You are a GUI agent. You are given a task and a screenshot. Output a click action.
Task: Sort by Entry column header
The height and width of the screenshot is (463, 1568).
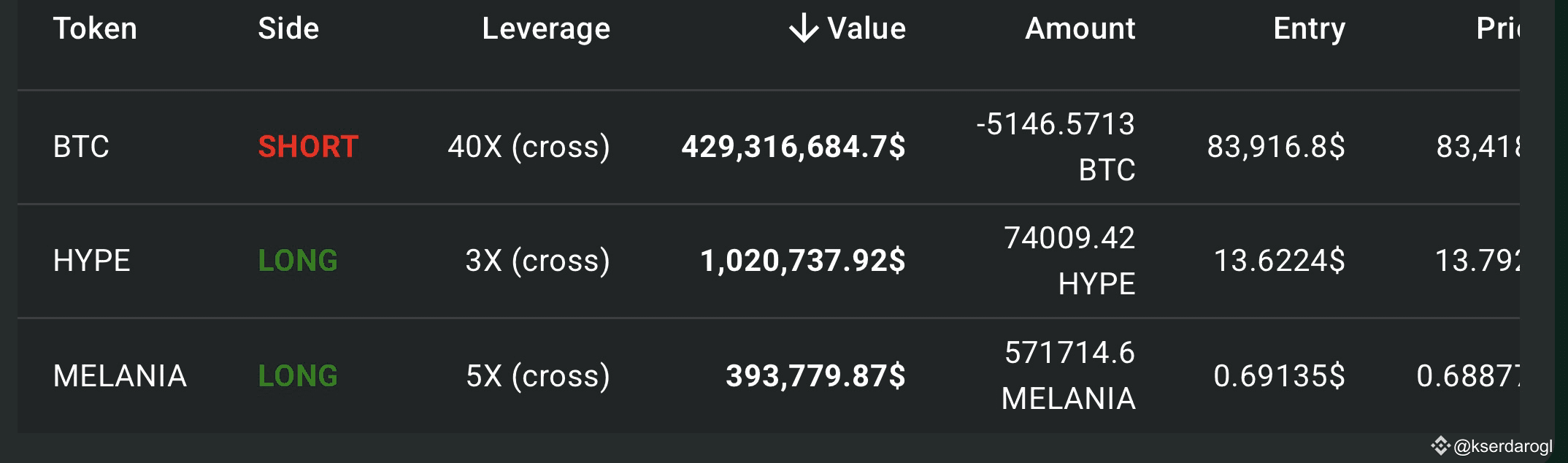pos(1309,29)
